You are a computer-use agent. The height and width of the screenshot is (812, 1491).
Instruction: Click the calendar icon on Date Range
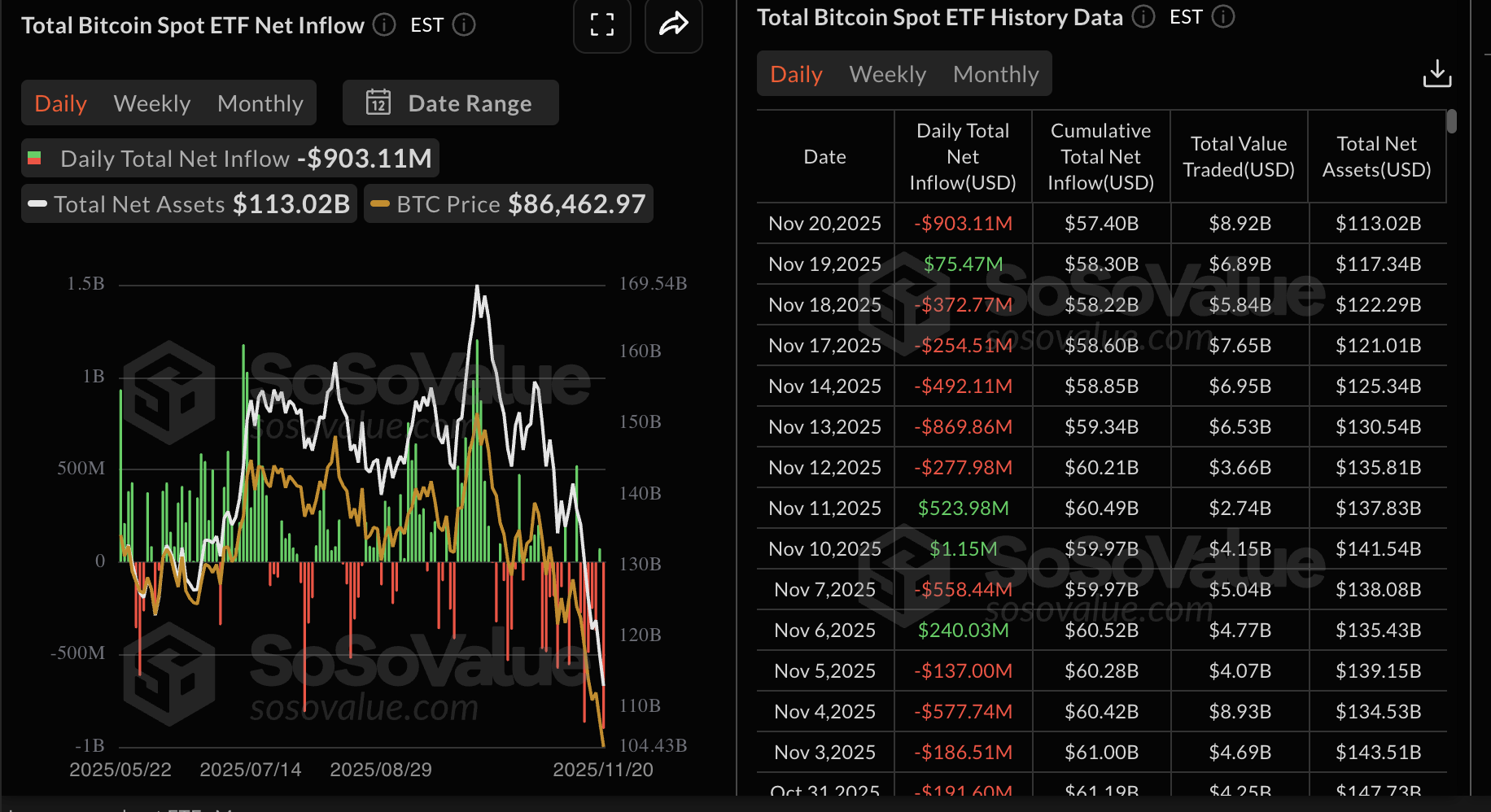[378, 103]
